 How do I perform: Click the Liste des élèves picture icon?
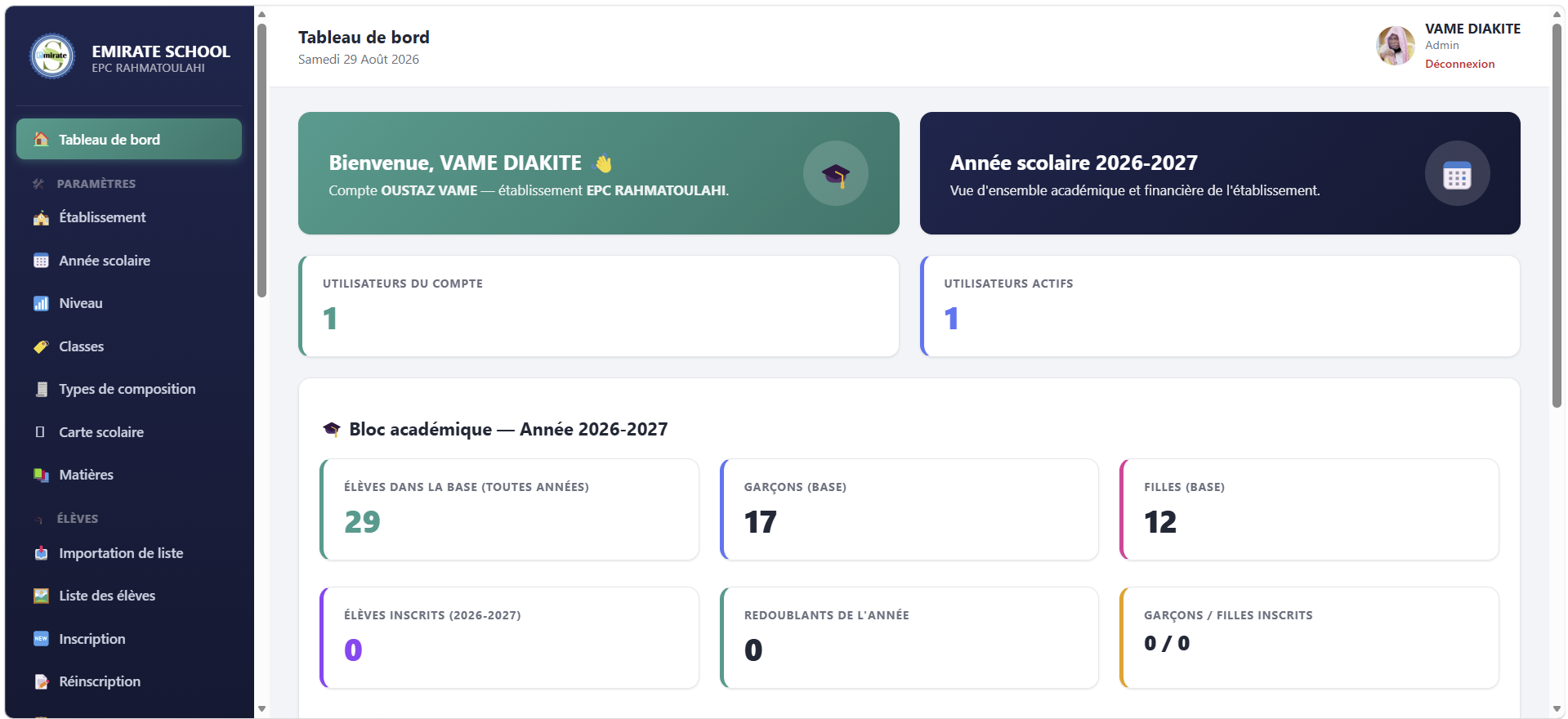coord(41,596)
